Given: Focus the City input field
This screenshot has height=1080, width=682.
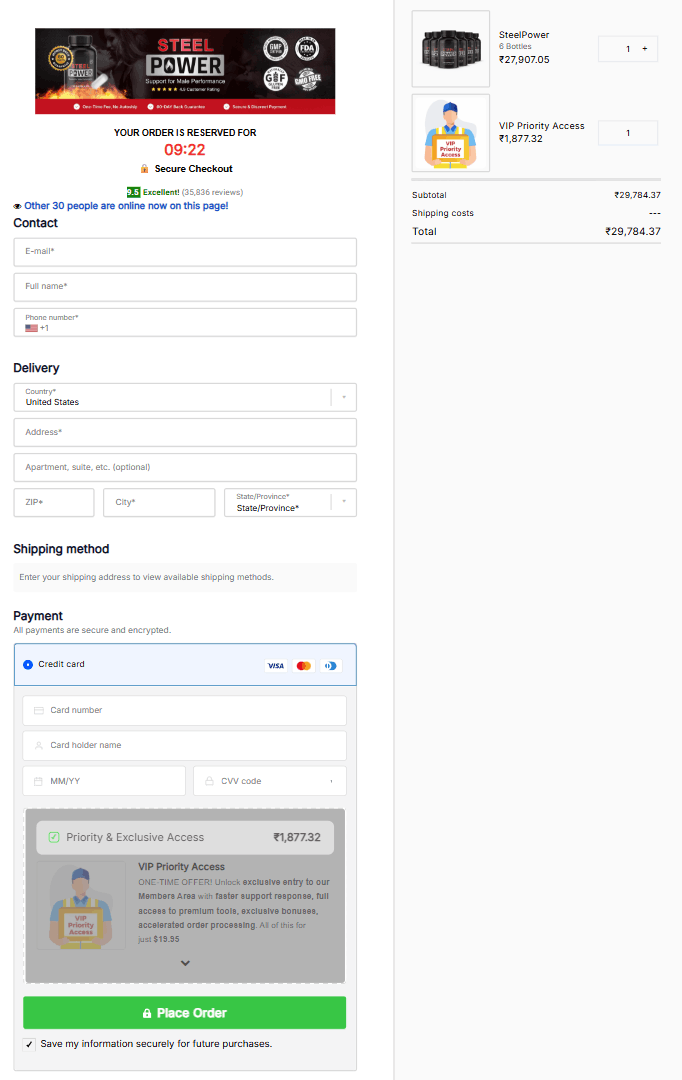Looking at the screenshot, I should (x=159, y=503).
